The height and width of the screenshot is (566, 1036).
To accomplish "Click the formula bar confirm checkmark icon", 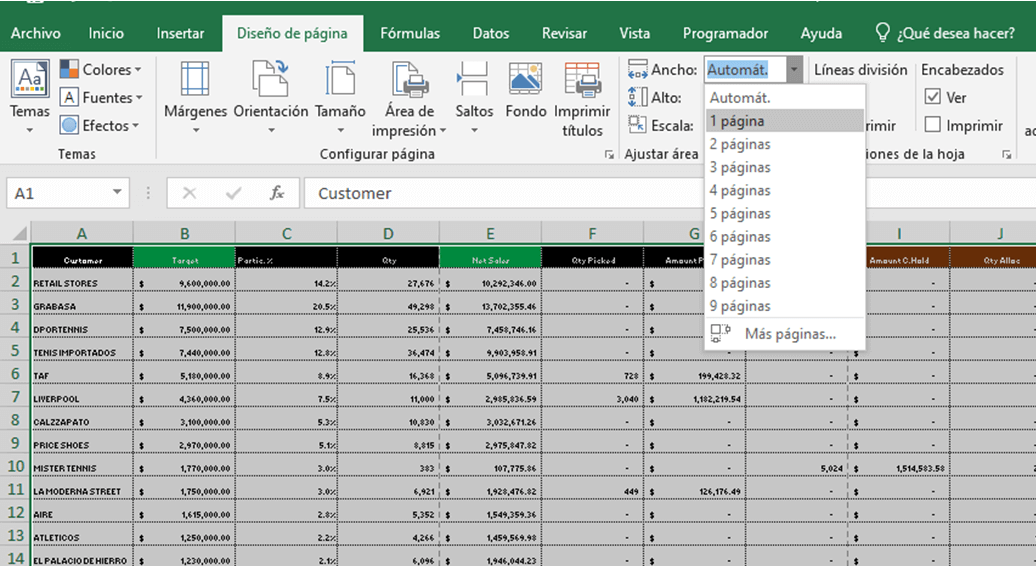I will click(233, 193).
